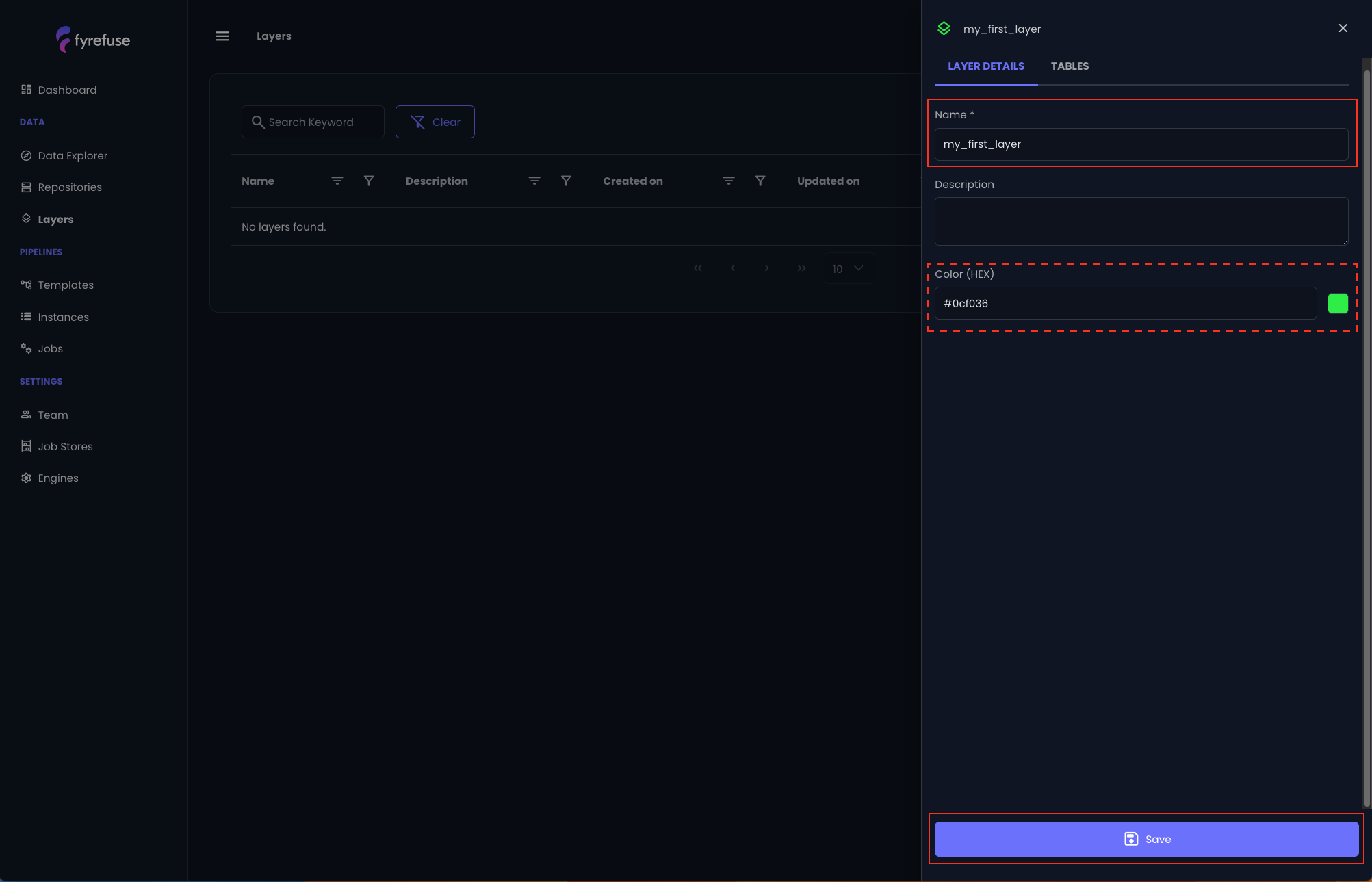The width and height of the screenshot is (1372, 882).
Task: Open Team settings text link
Action: pos(53,415)
